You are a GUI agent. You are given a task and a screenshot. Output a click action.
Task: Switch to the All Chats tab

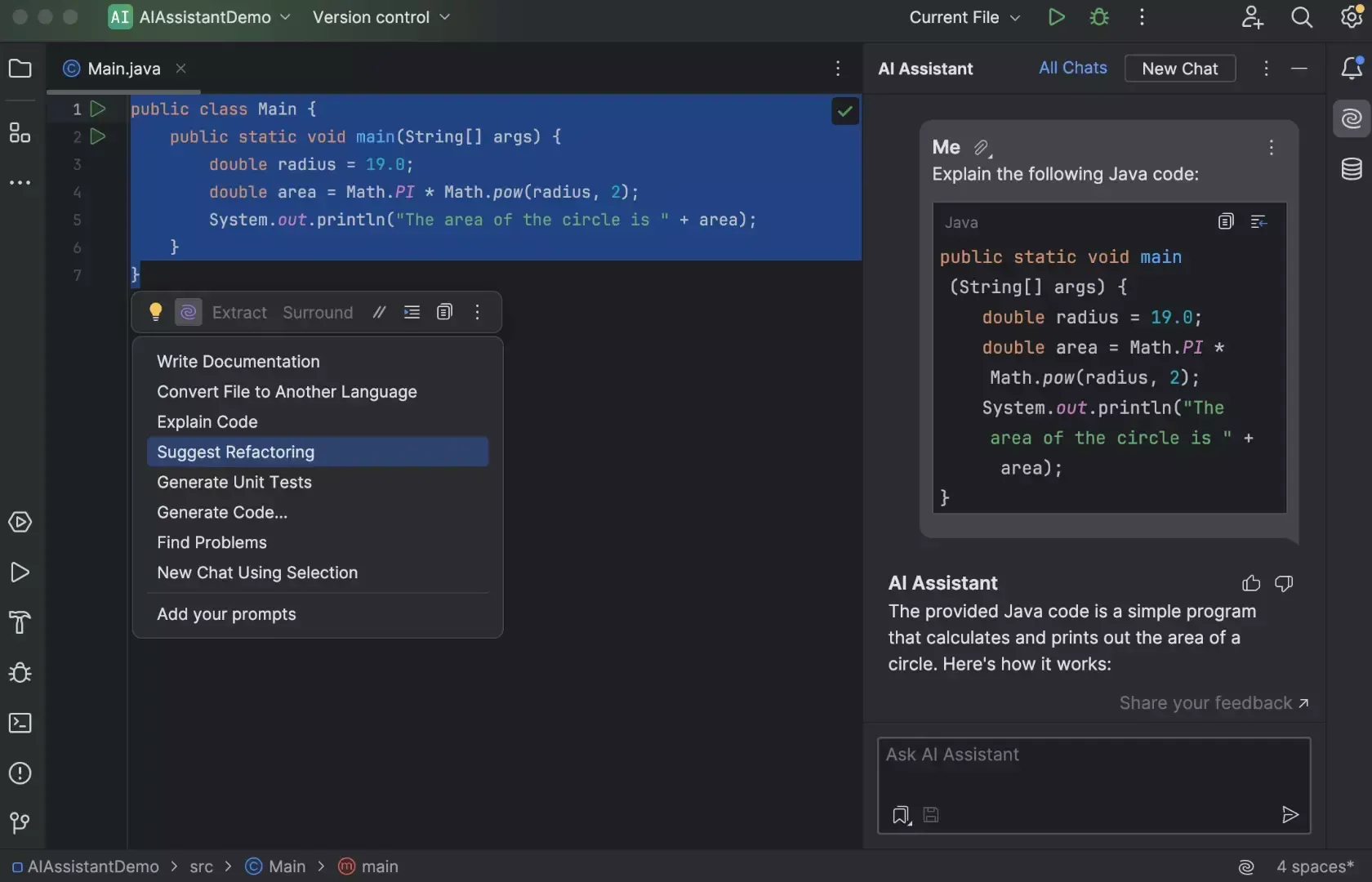click(1072, 69)
